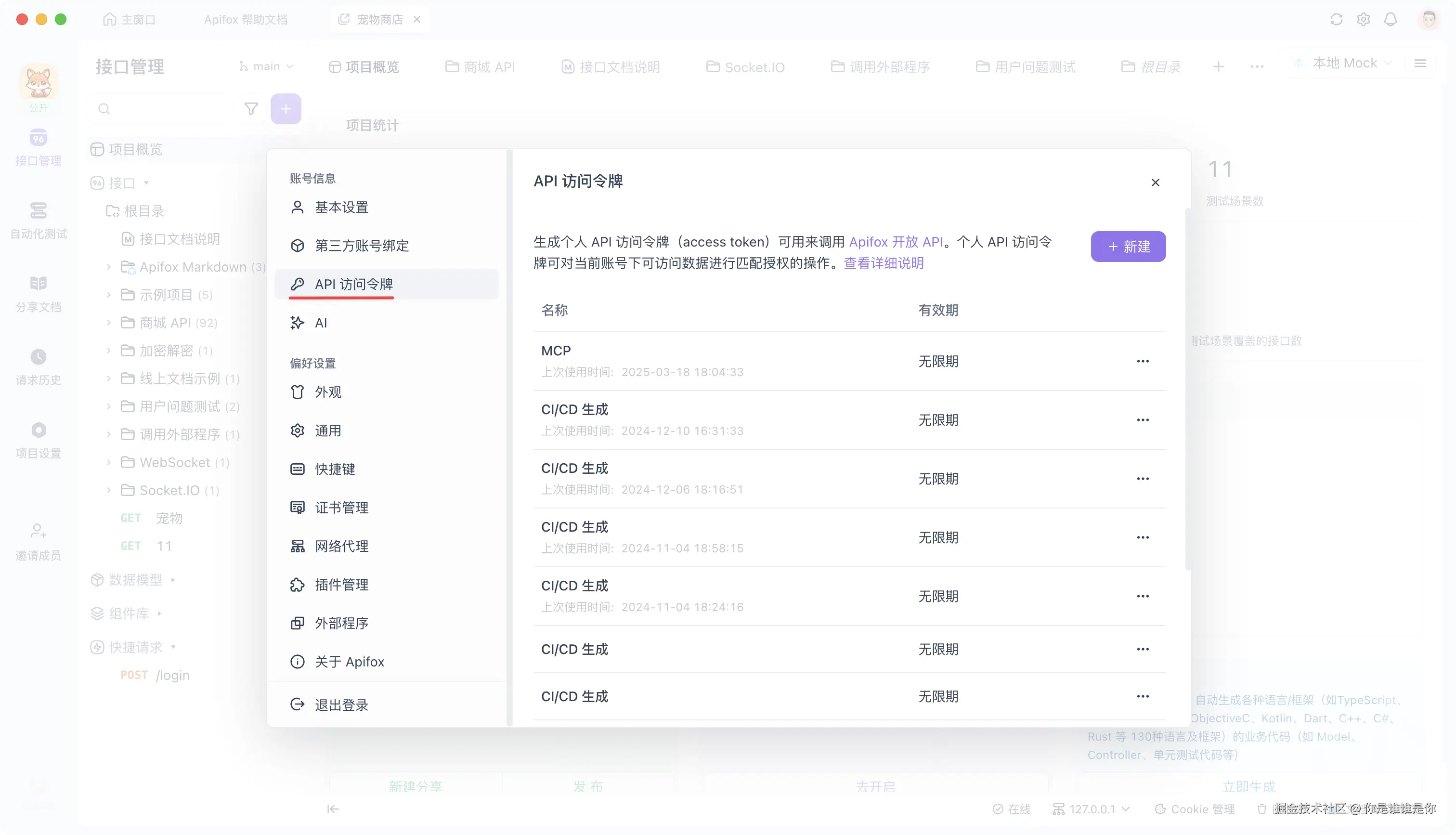Viewport: 1456px width, 835px height.
Task: Select 快捷键 in settings menu
Action: 335,469
